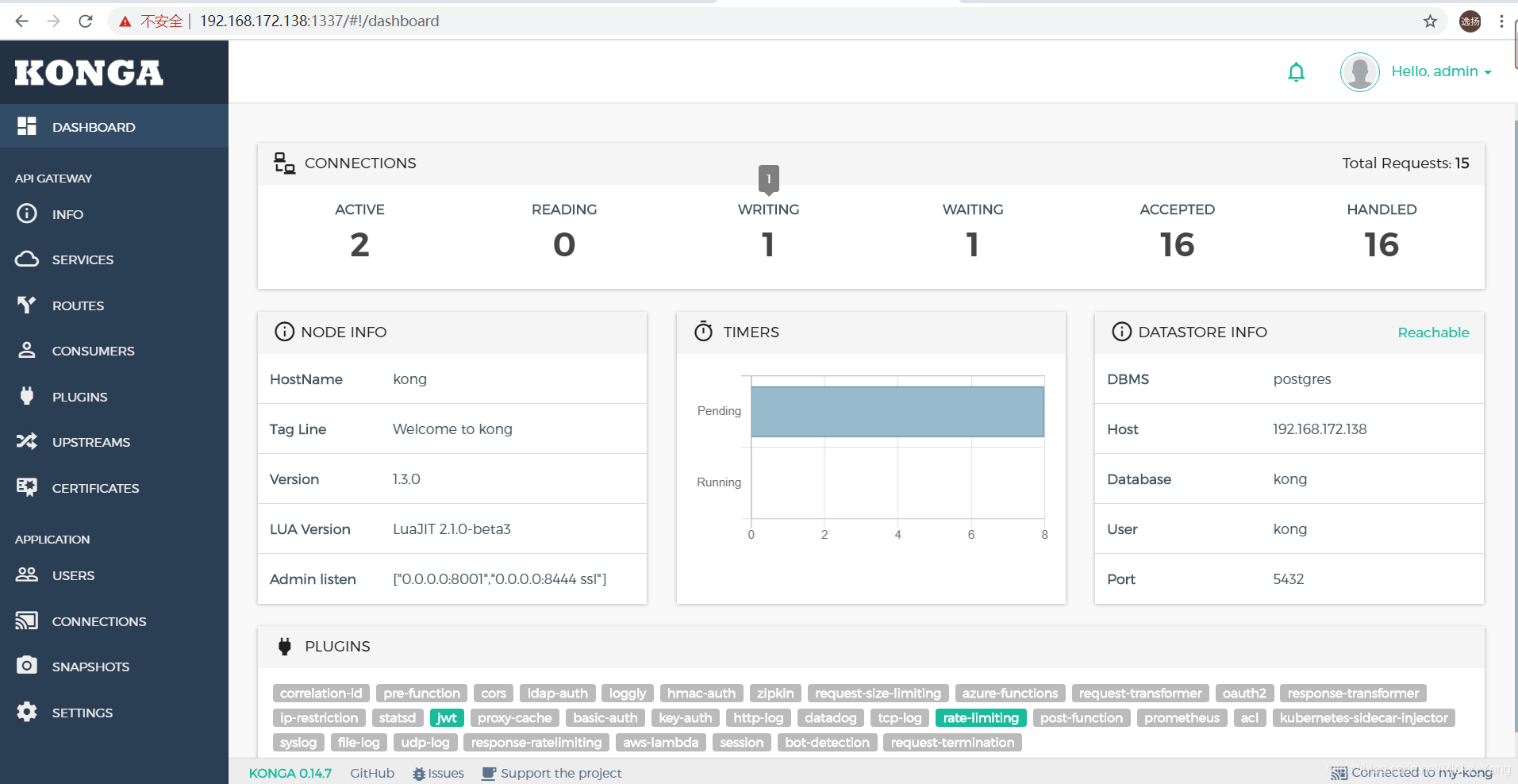Viewport: 1518px width, 784px height.
Task: Click the Timers stopwatch icon
Action: click(x=703, y=332)
